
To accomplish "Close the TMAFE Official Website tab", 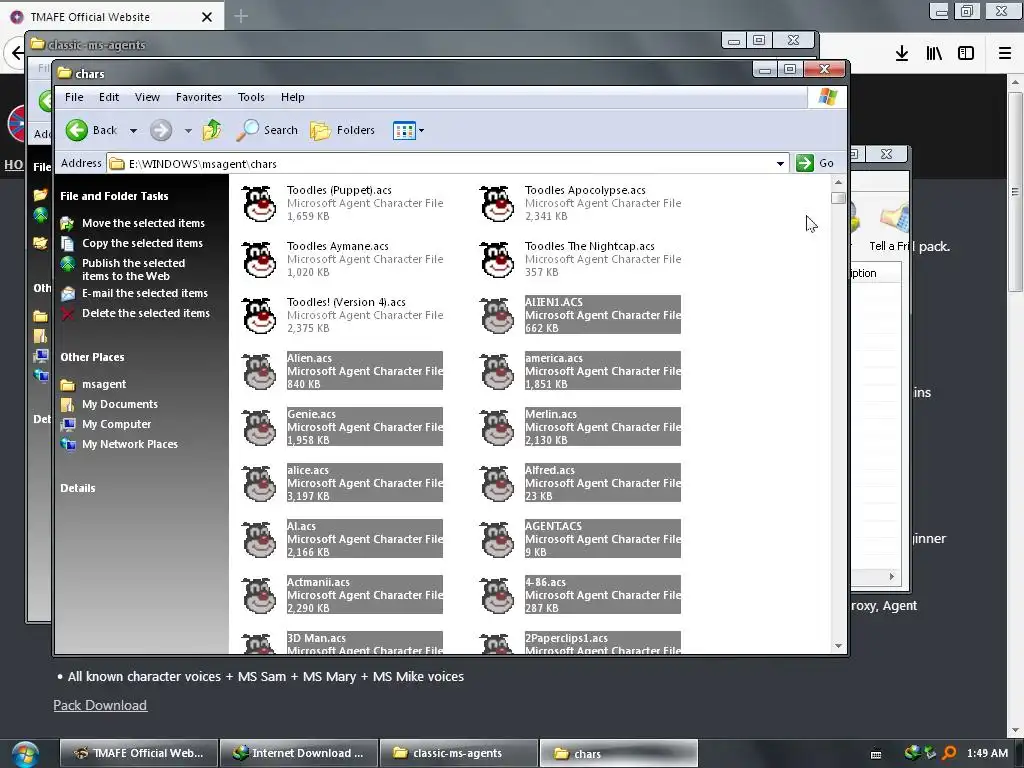I will [206, 17].
